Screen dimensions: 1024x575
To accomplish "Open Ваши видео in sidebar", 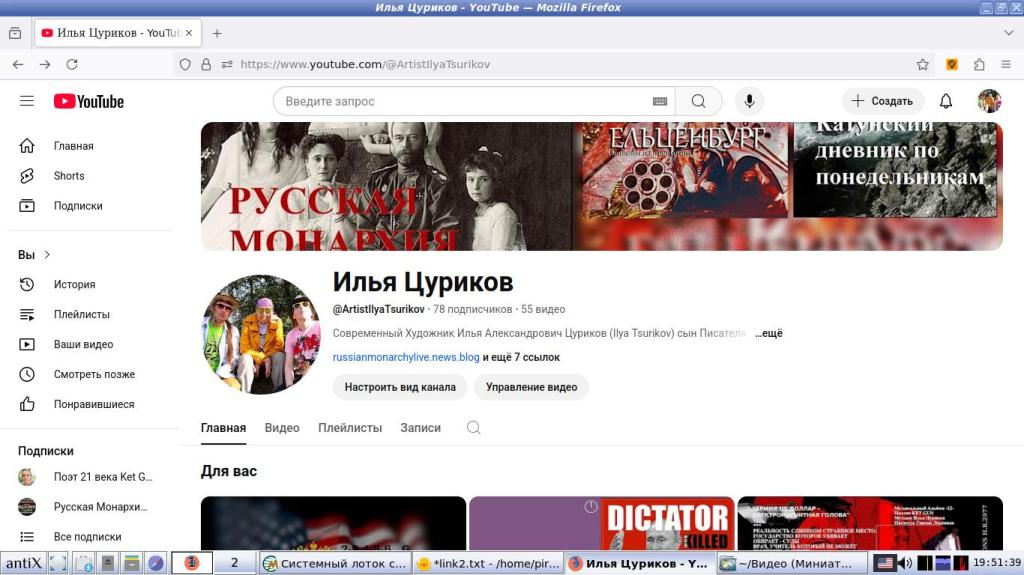I will (x=89, y=344).
